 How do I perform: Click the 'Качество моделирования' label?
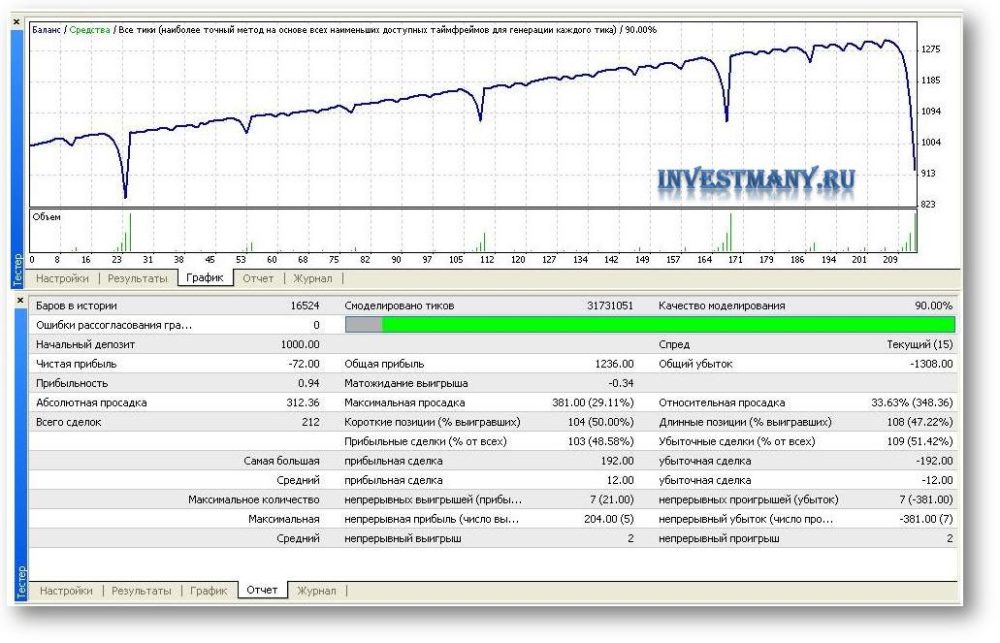[721, 306]
